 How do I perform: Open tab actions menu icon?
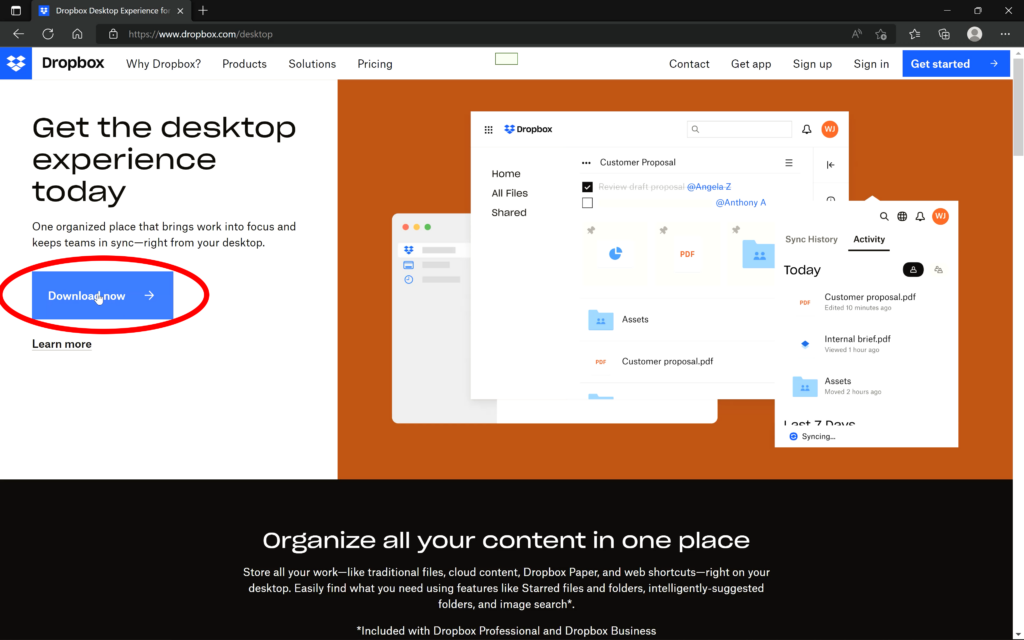[x=16, y=10]
